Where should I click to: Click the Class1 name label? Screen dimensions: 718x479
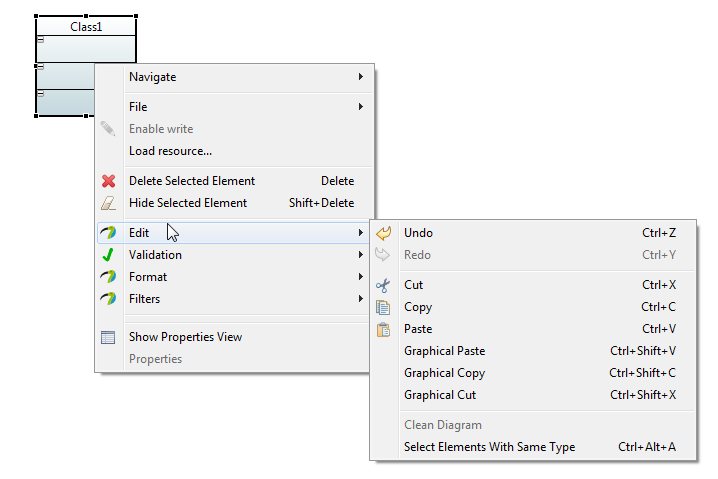tap(86, 27)
